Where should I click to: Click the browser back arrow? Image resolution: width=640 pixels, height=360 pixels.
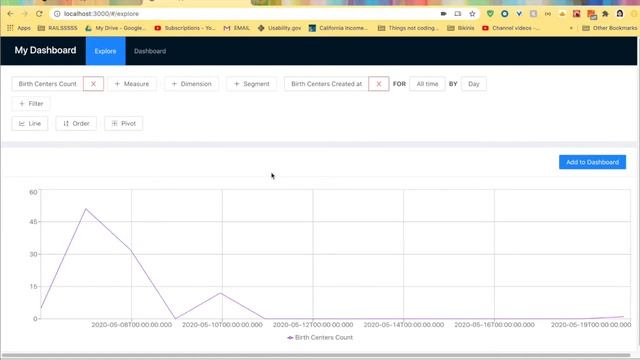coord(10,13)
